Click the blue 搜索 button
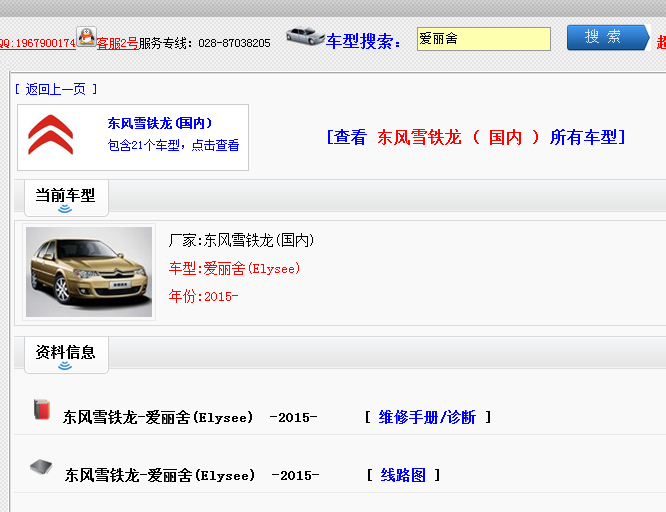 (608, 37)
